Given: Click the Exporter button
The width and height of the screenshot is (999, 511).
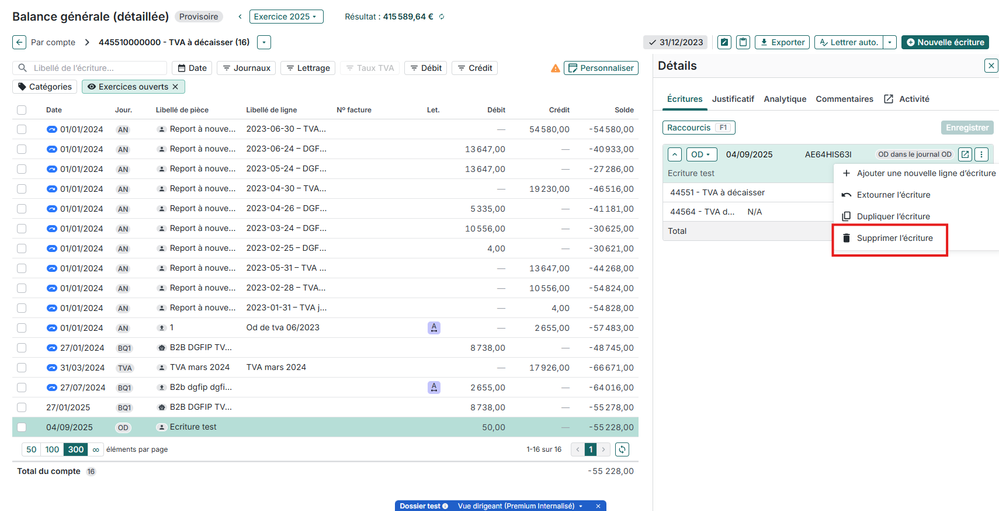Looking at the screenshot, I should tap(781, 42).
